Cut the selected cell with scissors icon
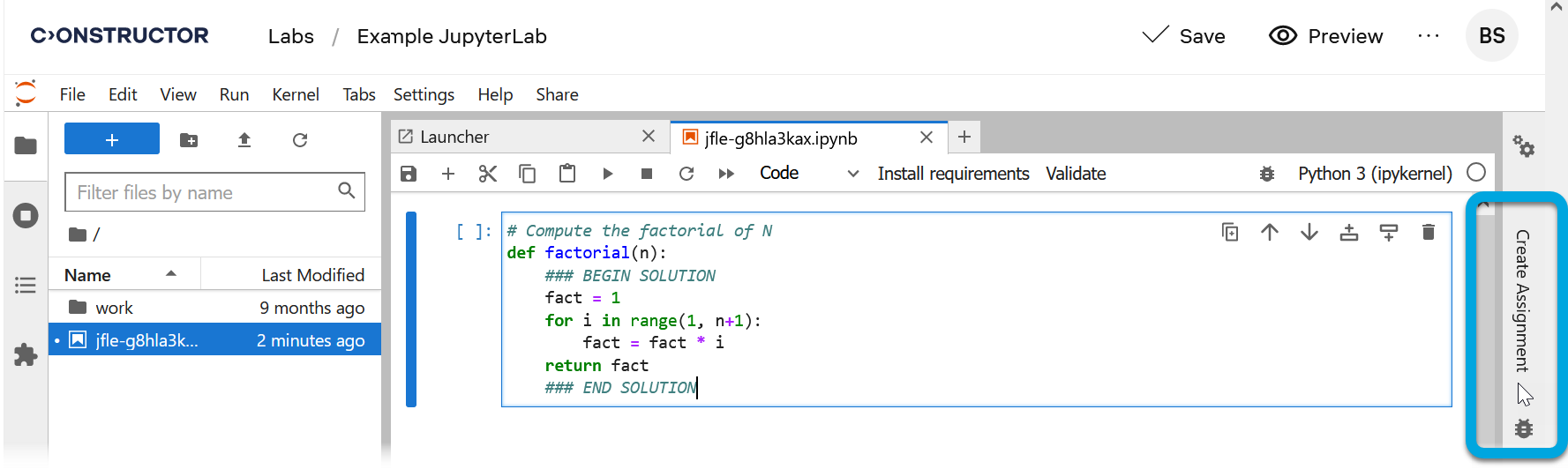 point(487,174)
